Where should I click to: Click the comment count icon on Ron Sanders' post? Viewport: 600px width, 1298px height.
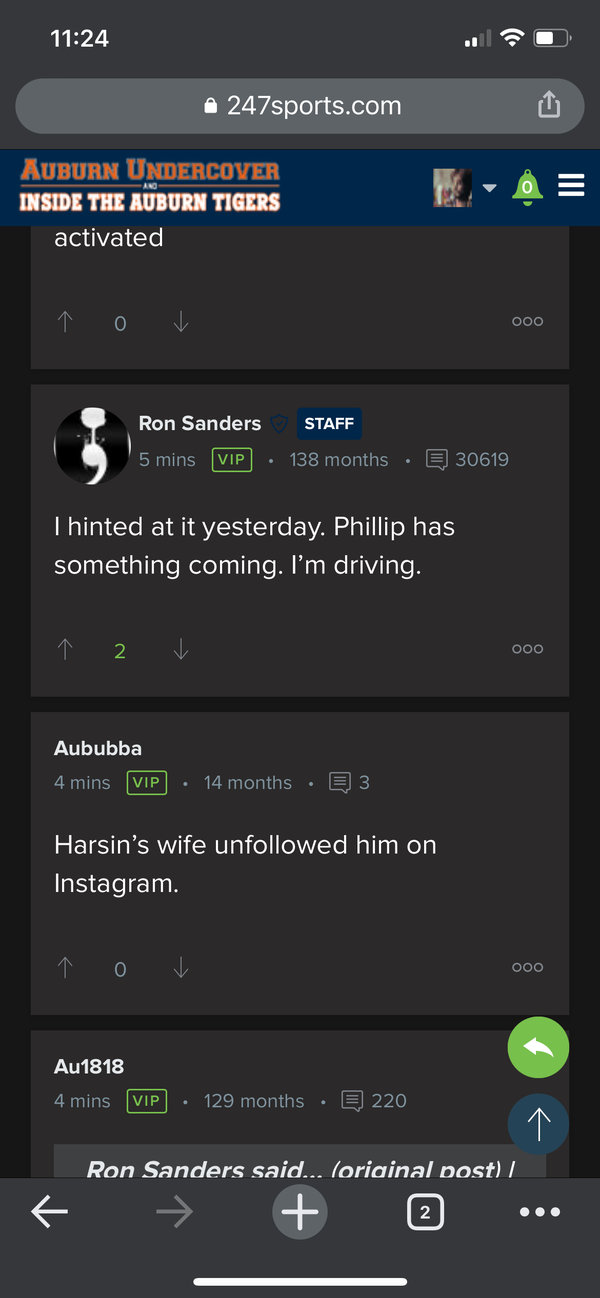tap(437, 459)
